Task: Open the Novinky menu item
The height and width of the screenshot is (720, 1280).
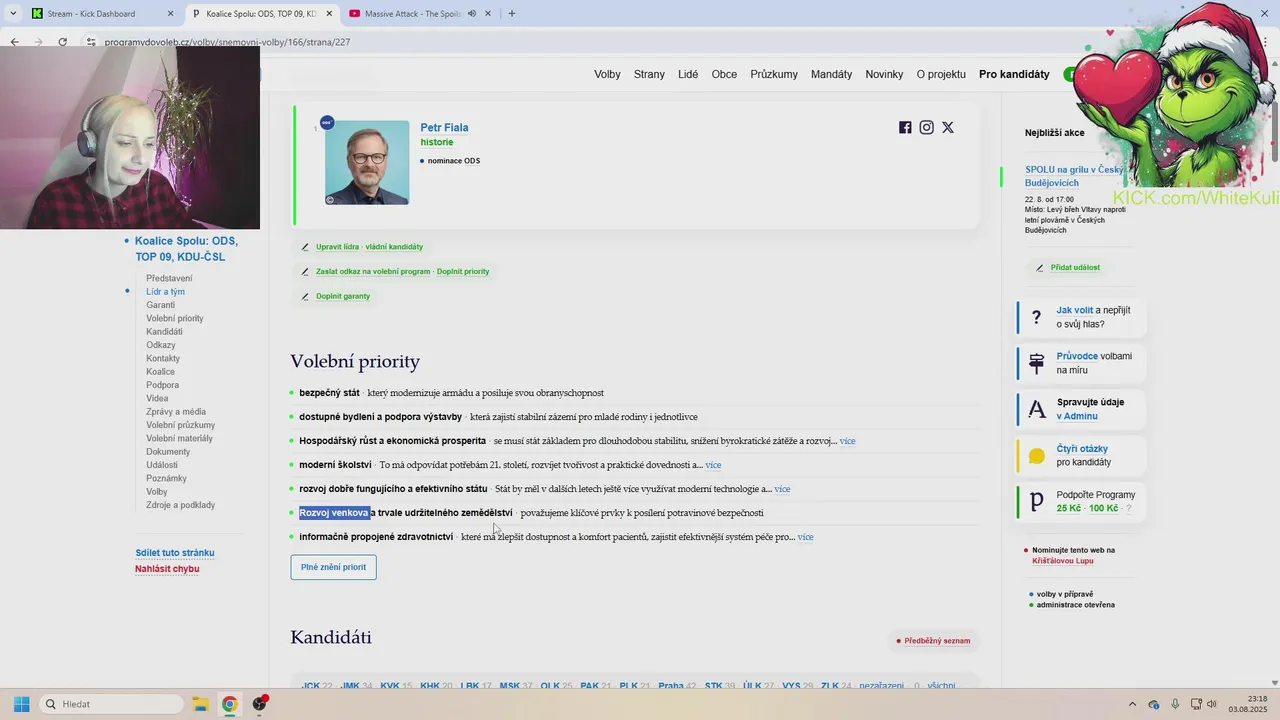Action: 884,74
